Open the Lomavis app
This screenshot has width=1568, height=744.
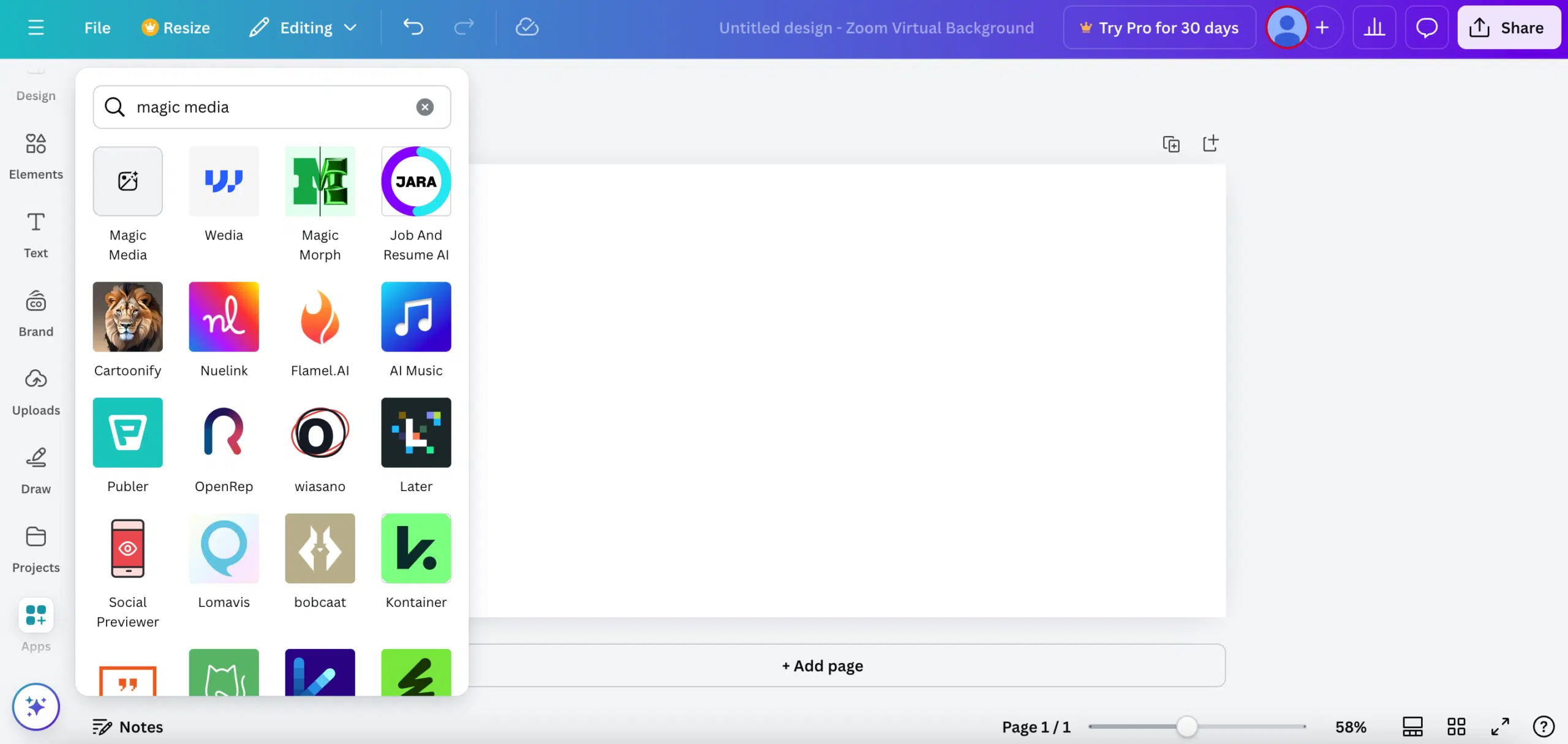[224, 562]
